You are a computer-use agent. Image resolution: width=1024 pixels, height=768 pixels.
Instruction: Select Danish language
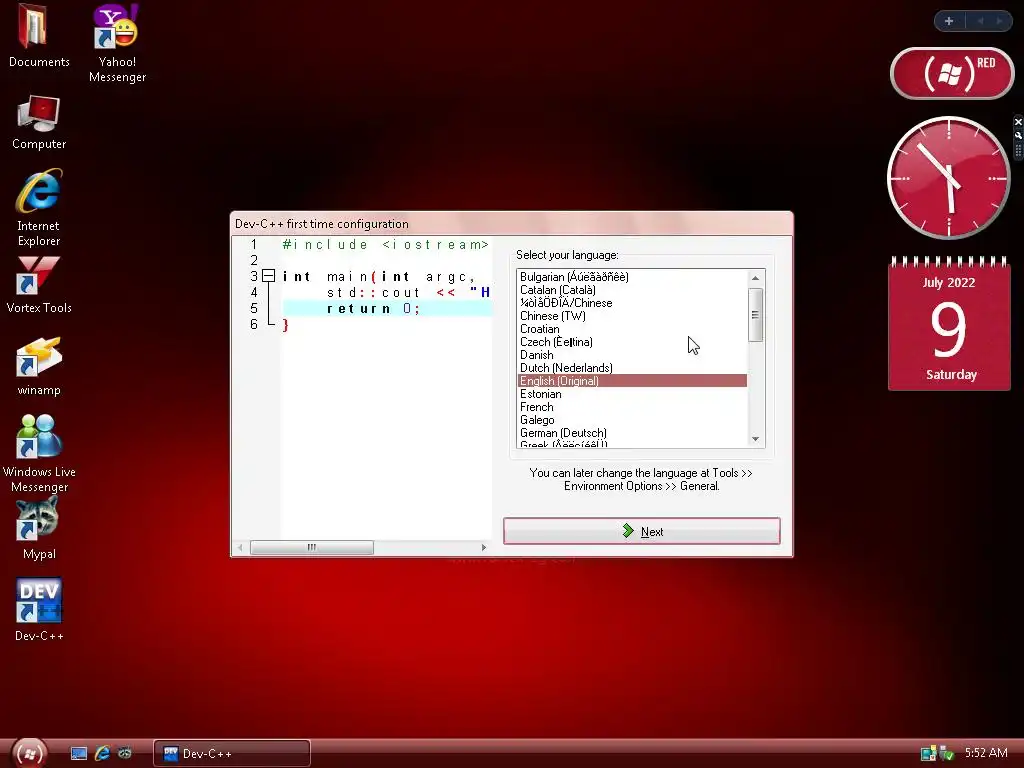(x=632, y=355)
